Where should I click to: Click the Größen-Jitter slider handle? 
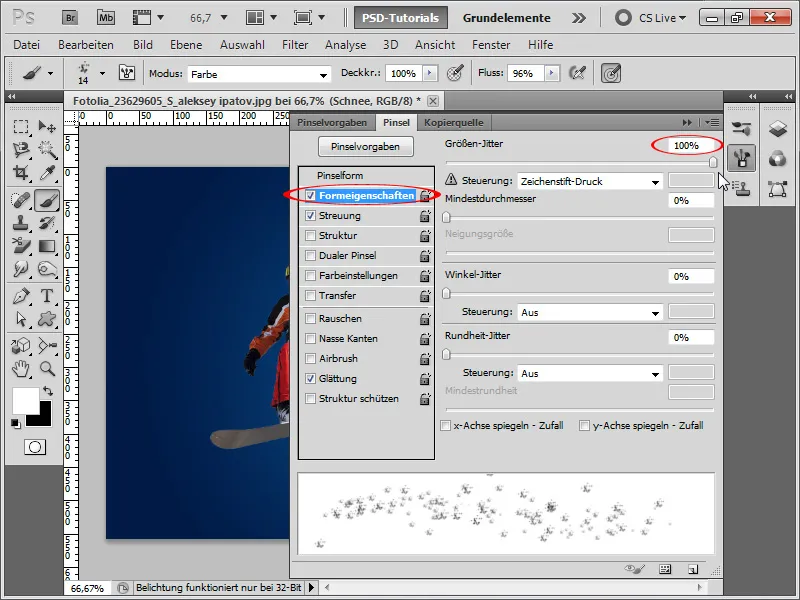[x=713, y=162]
